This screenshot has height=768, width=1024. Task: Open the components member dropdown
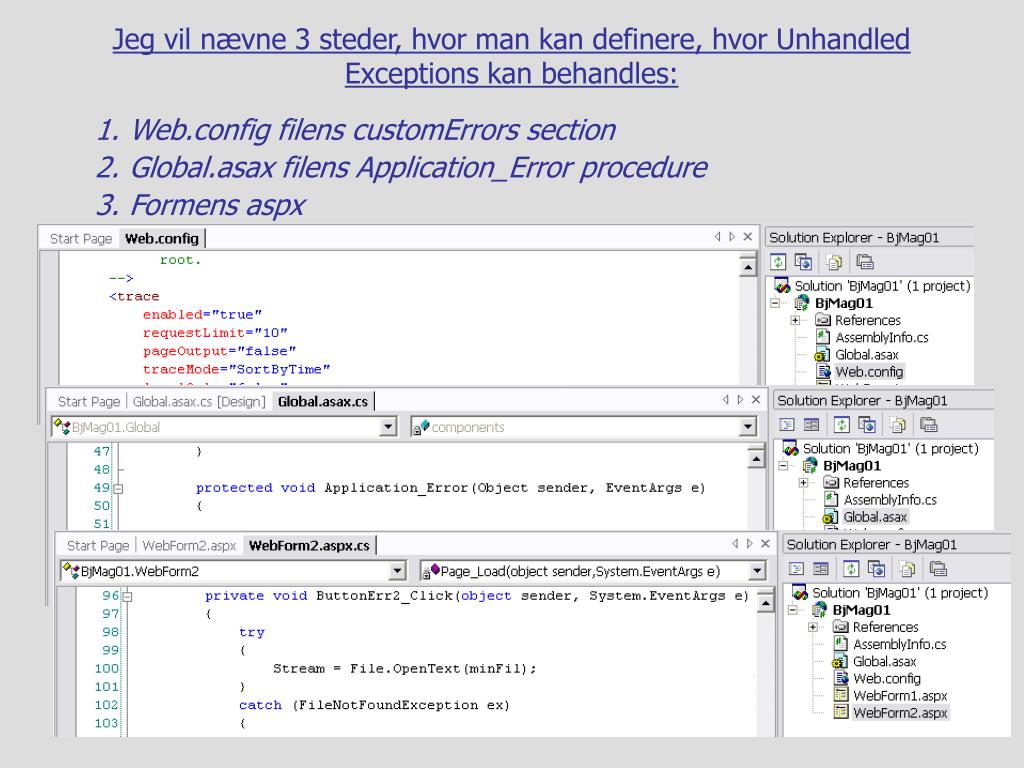point(748,427)
